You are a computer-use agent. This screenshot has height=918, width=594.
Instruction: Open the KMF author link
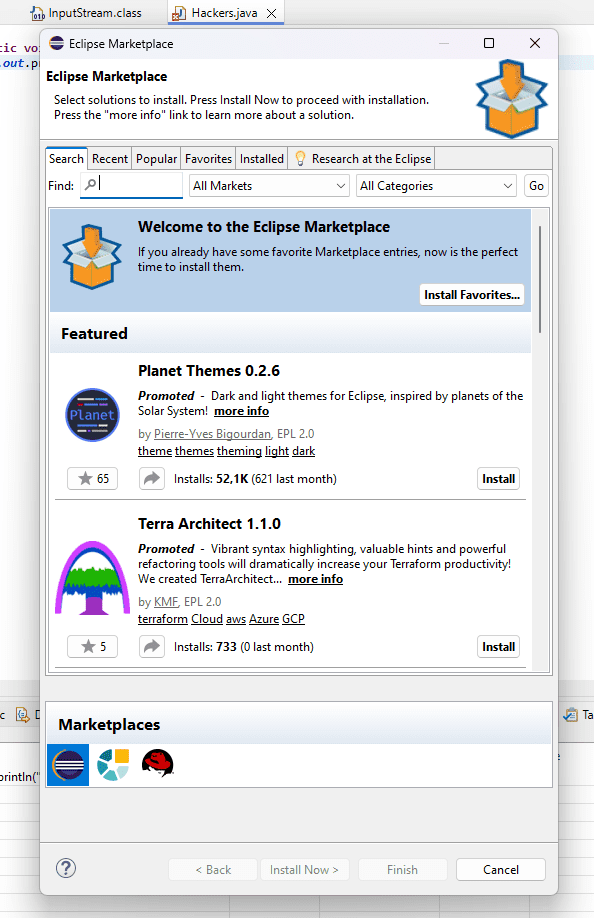166,602
